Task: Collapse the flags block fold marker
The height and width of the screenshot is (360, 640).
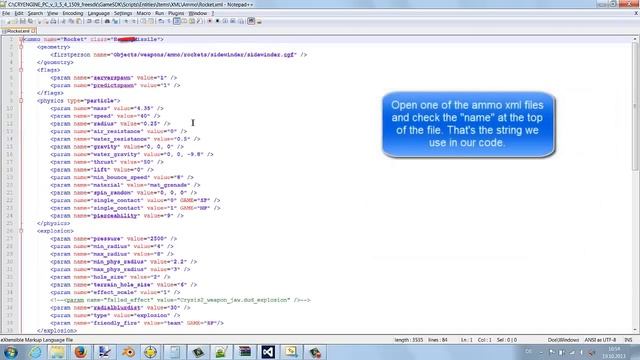Action: [x=21, y=70]
